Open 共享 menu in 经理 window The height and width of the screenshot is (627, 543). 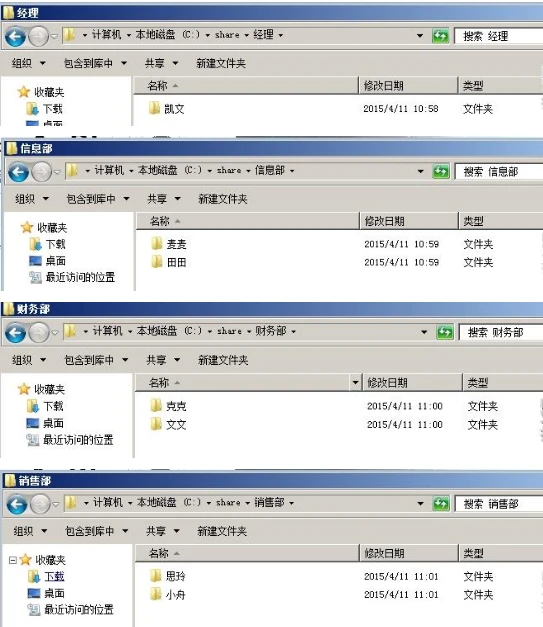click(x=161, y=63)
